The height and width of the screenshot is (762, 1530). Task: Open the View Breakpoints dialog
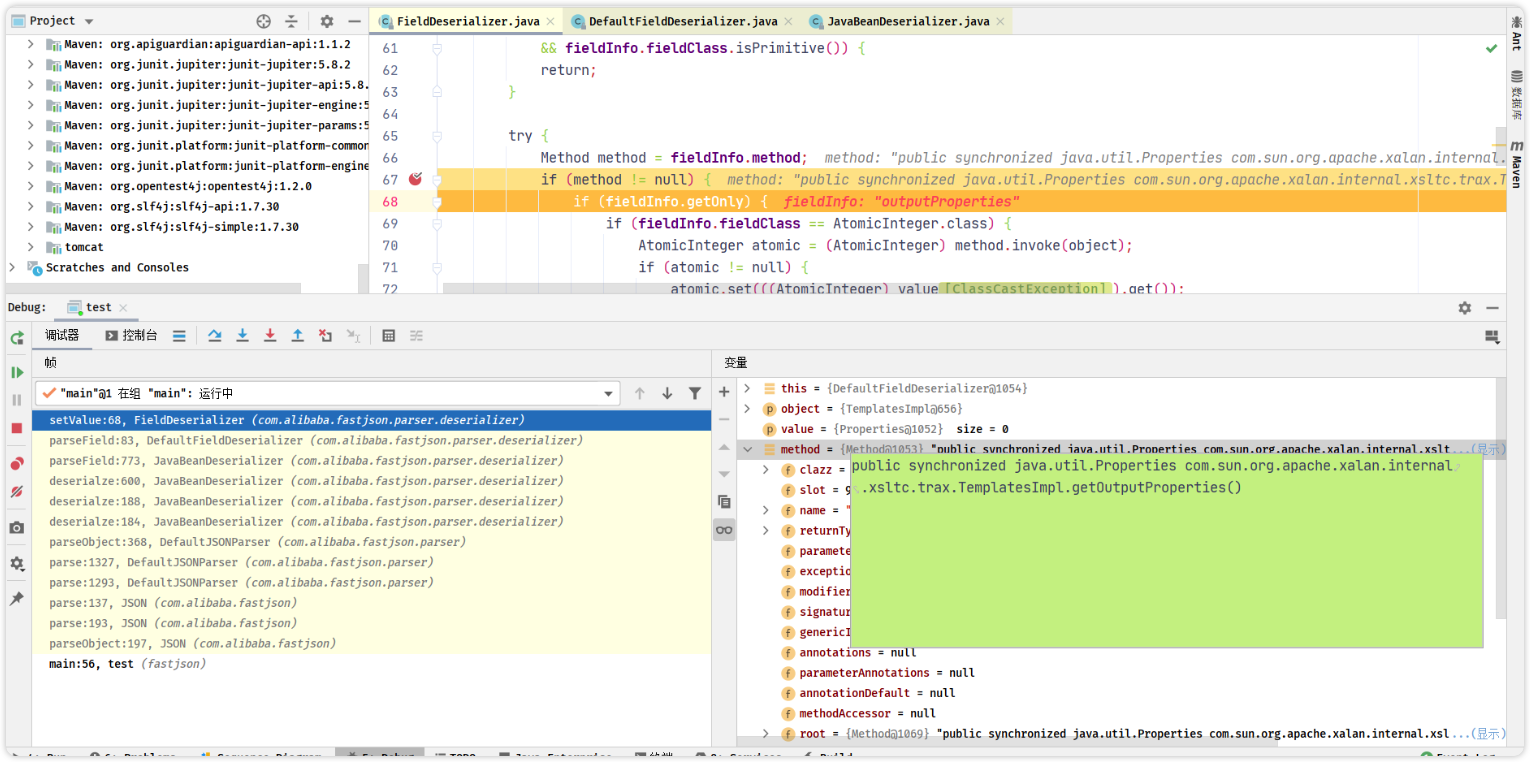[x=17, y=464]
